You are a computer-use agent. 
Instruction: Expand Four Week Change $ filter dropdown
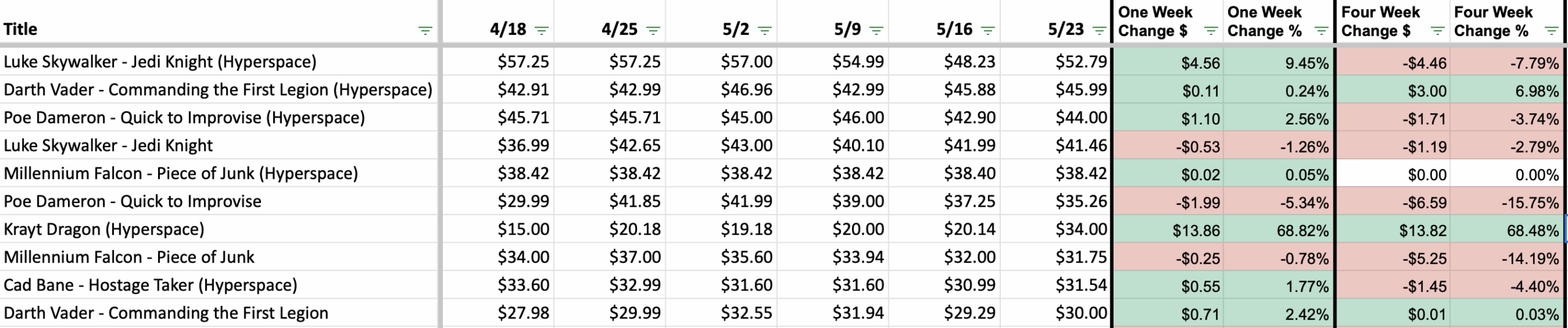[x=1437, y=31]
